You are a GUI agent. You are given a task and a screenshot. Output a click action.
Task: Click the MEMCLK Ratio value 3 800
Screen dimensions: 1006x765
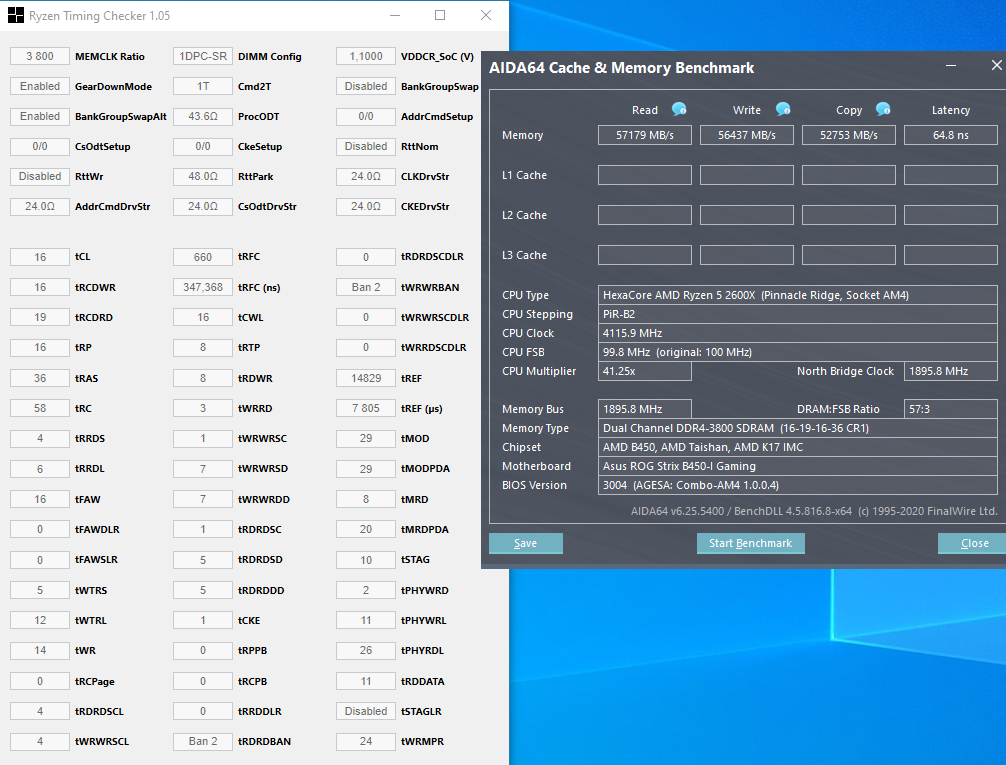click(x=40, y=56)
